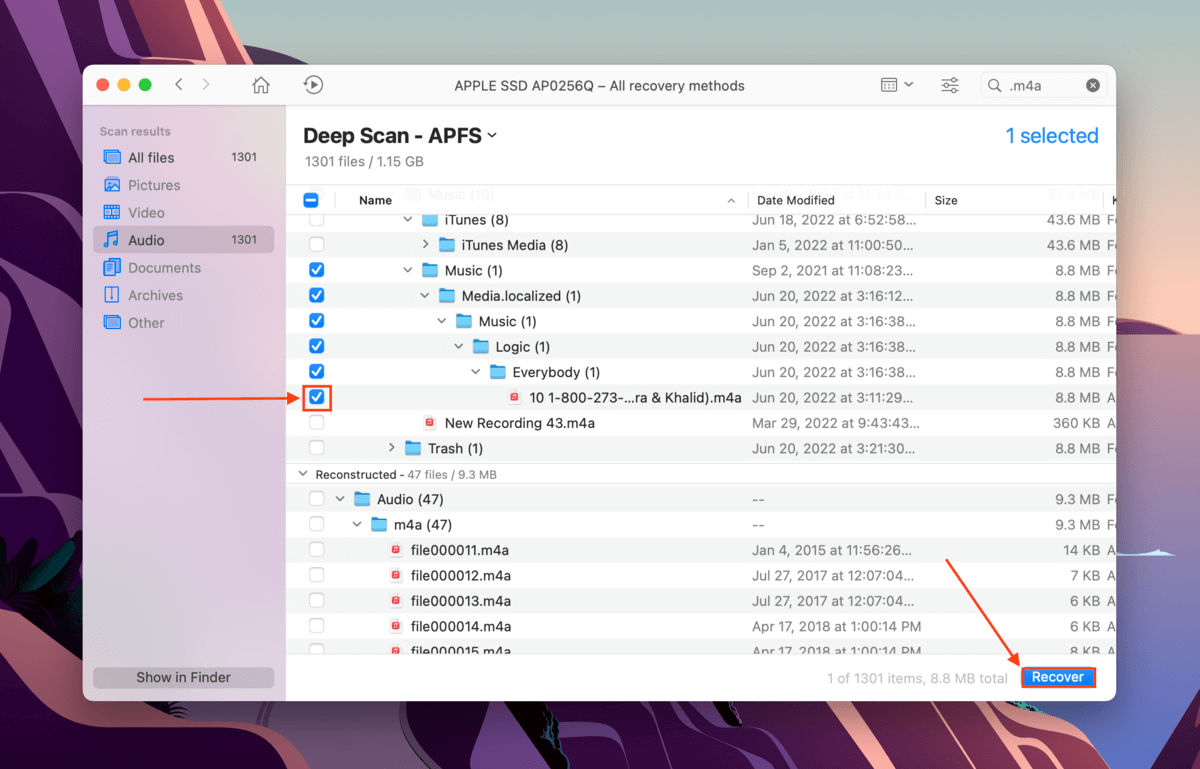The width and height of the screenshot is (1200, 769).
Task: Open the All files sidebar item
Action: 183,158
